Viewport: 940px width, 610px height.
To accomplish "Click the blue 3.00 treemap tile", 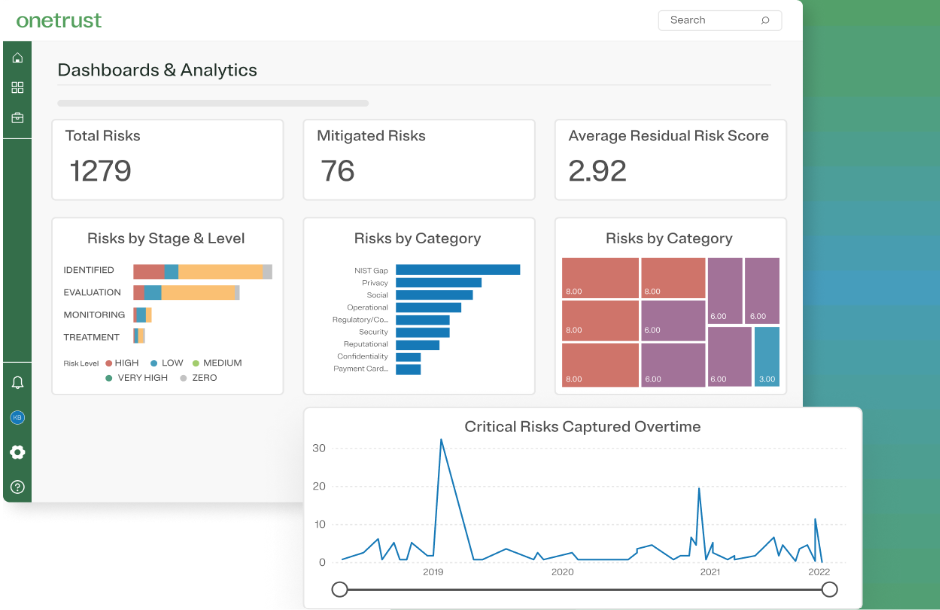I will click(x=766, y=357).
